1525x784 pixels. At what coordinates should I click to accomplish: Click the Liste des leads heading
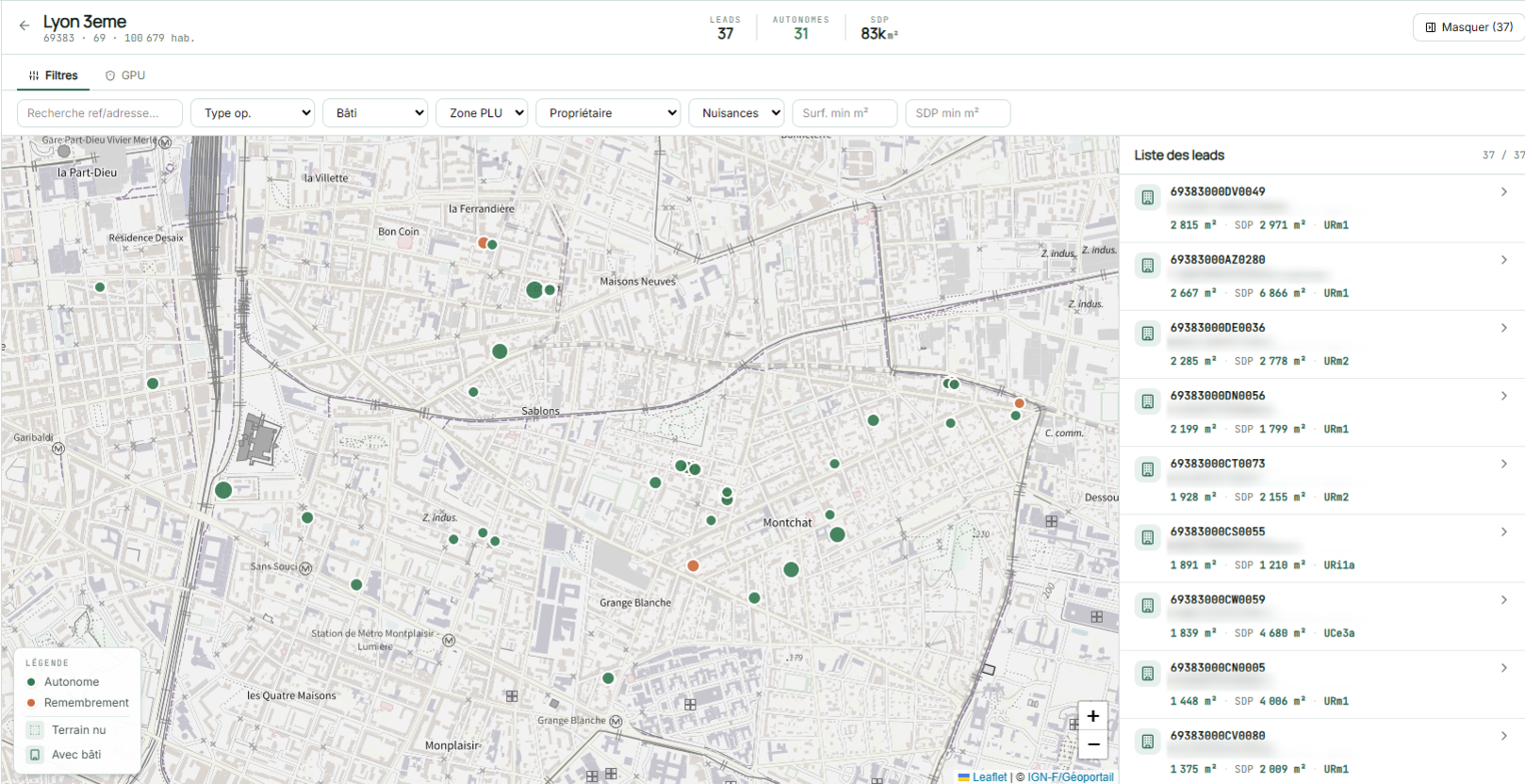click(1179, 155)
